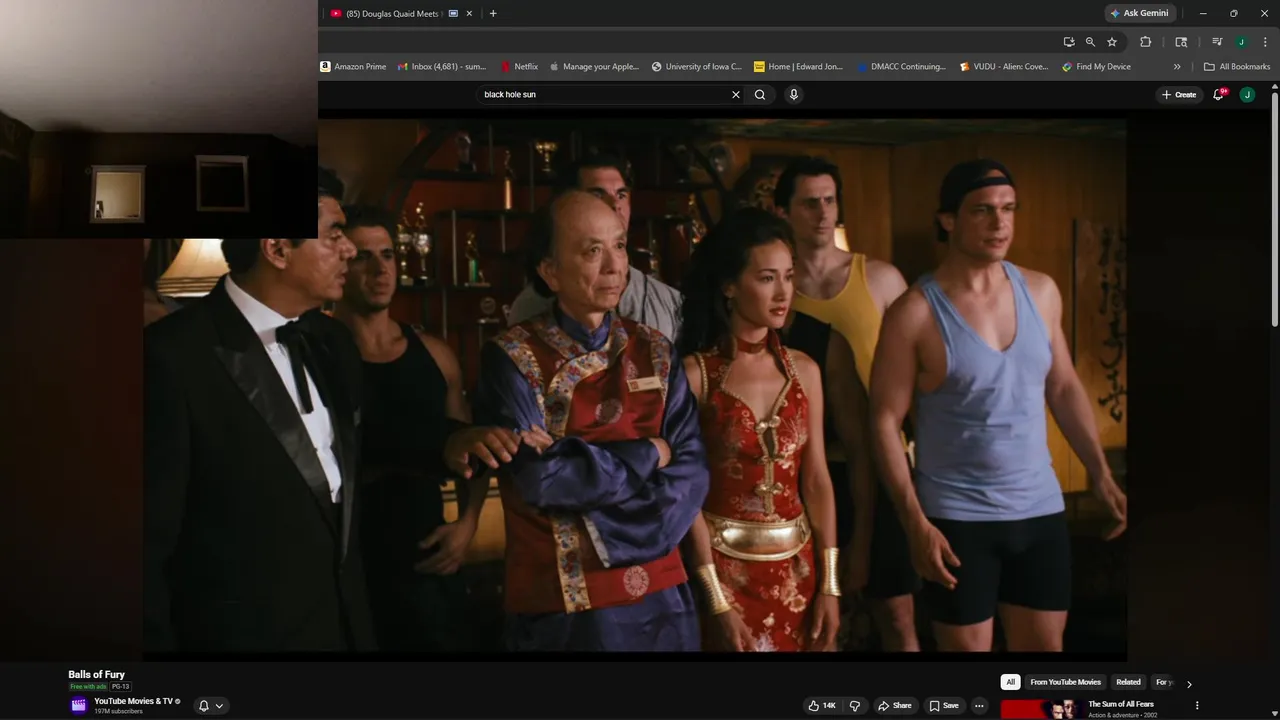
Task: Open the Chrome profile avatar J
Action: (1241, 42)
